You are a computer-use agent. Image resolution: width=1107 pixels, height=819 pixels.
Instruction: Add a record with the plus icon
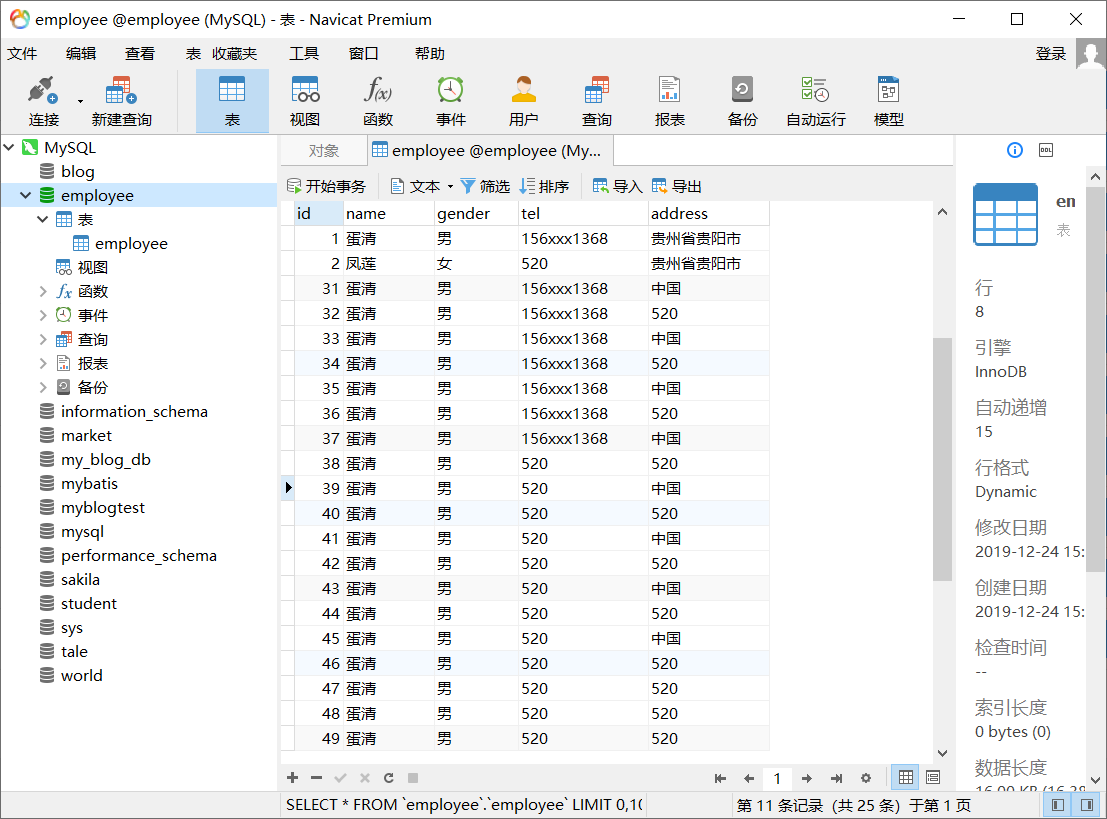point(292,777)
